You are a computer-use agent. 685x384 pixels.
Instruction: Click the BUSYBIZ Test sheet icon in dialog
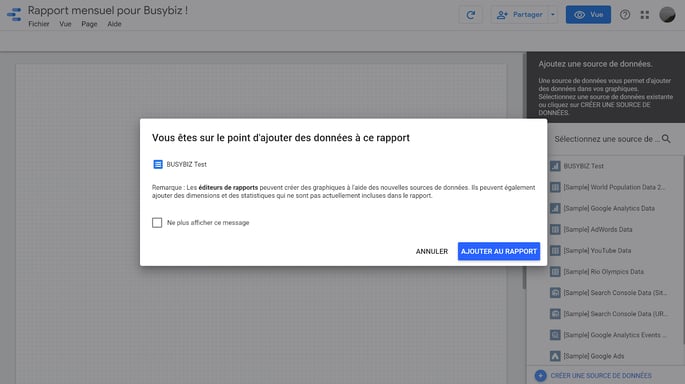pyautogui.click(x=158, y=164)
